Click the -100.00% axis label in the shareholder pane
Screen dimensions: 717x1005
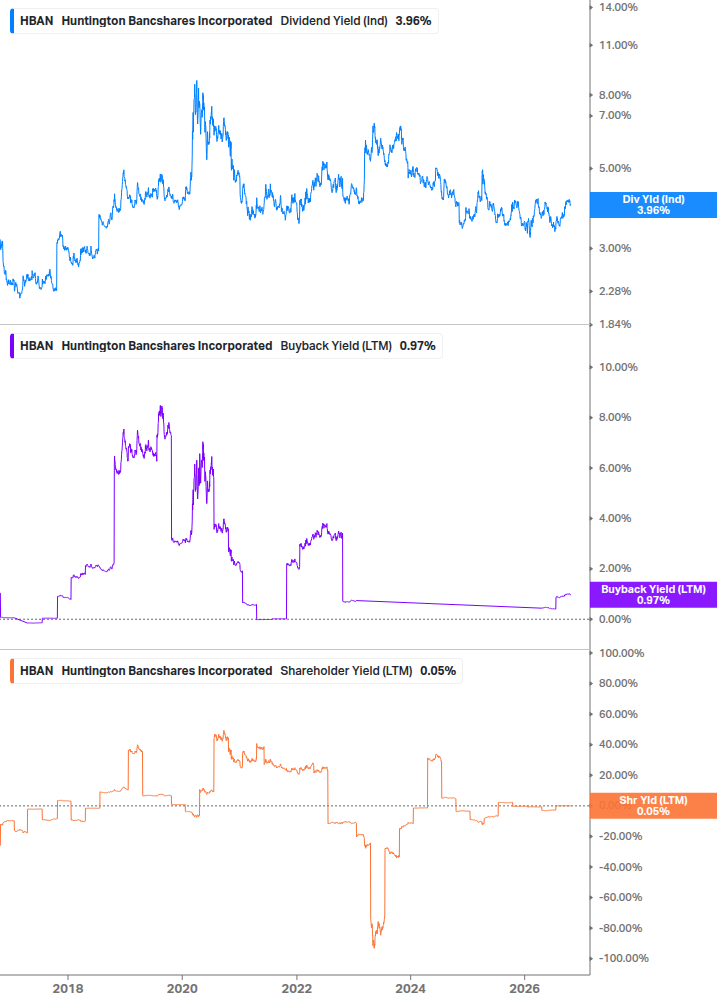pyautogui.click(x=623, y=958)
